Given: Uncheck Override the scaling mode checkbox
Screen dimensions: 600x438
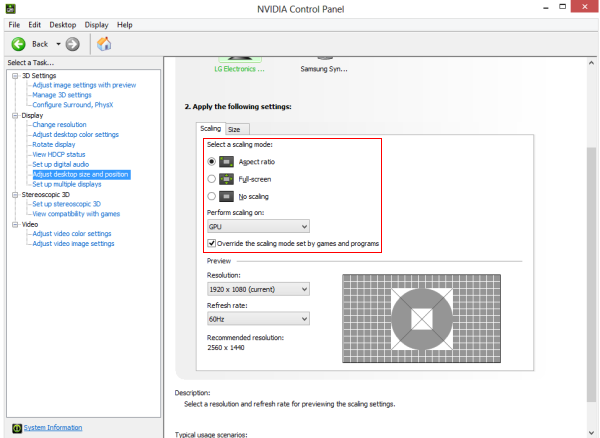Looking at the screenshot, I should point(211,243).
